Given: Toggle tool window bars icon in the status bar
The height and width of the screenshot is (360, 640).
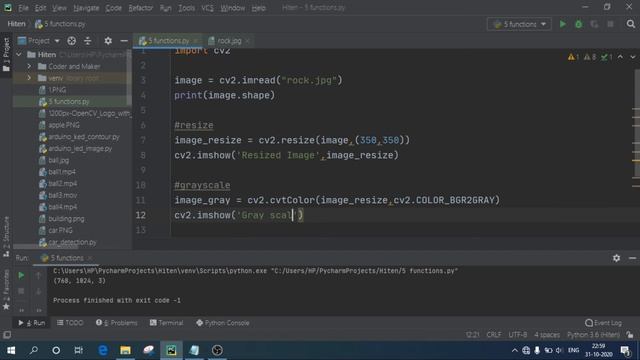Looking at the screenshot, I should 7,335.
